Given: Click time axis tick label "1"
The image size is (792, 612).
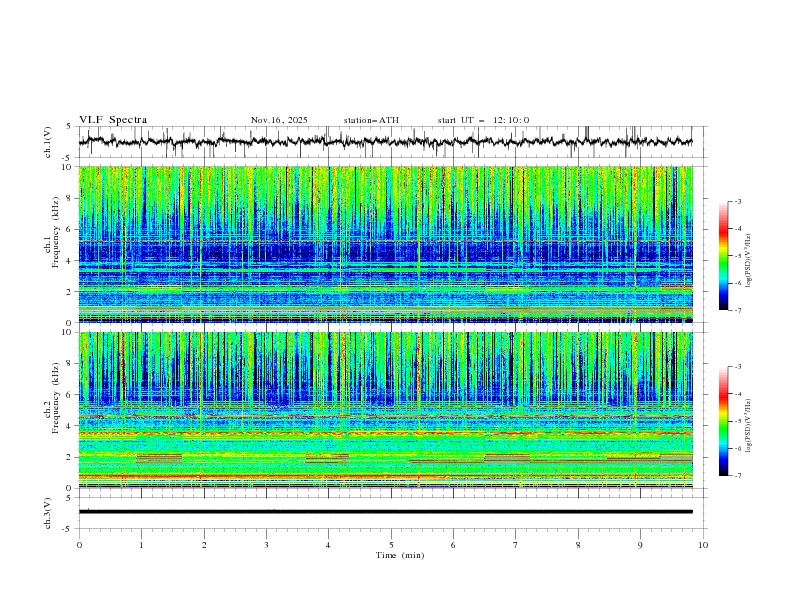Looking at the screenshot, I should click(x=141, y=545).
